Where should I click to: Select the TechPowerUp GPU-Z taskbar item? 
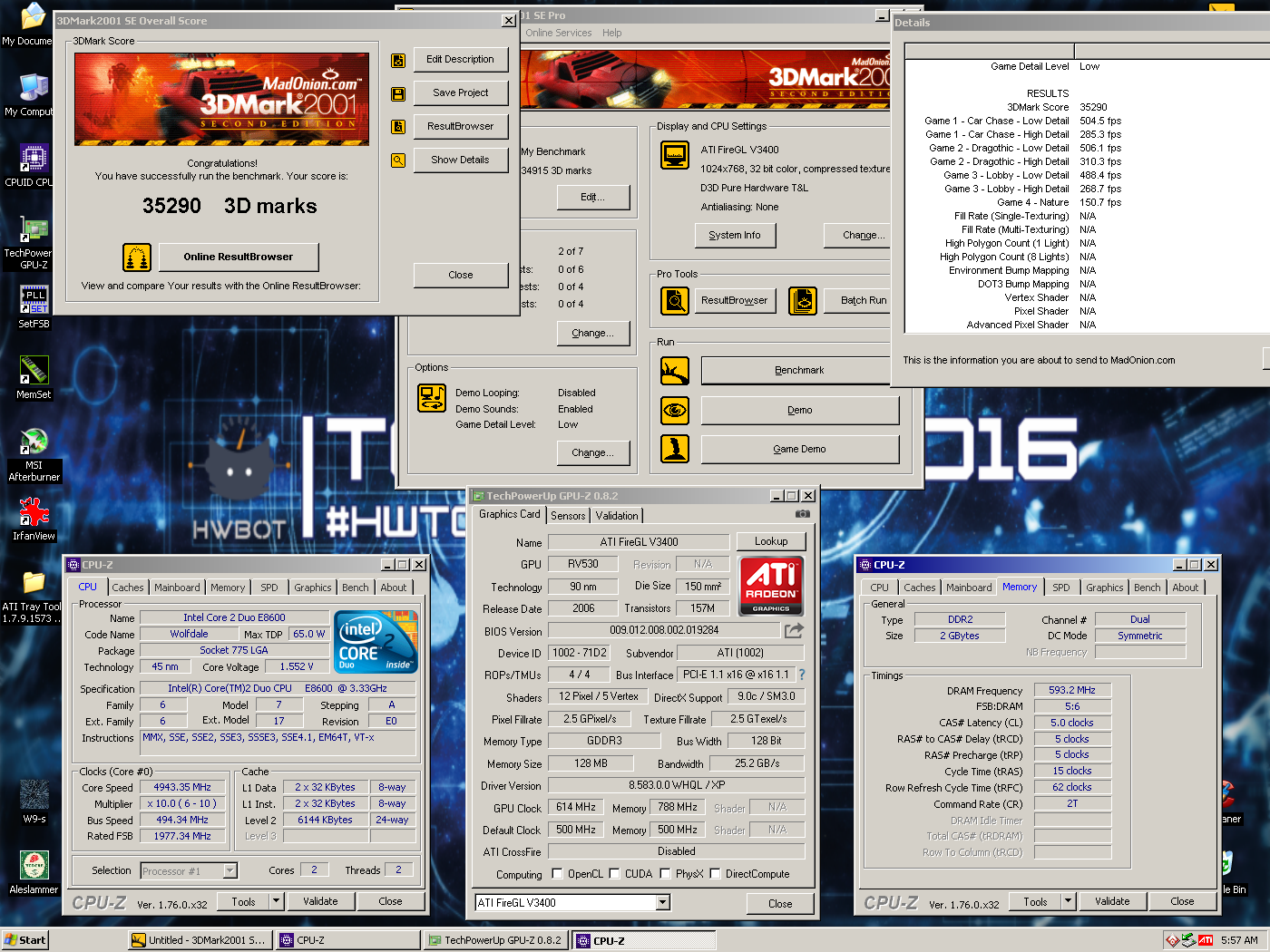click(495, 940)
